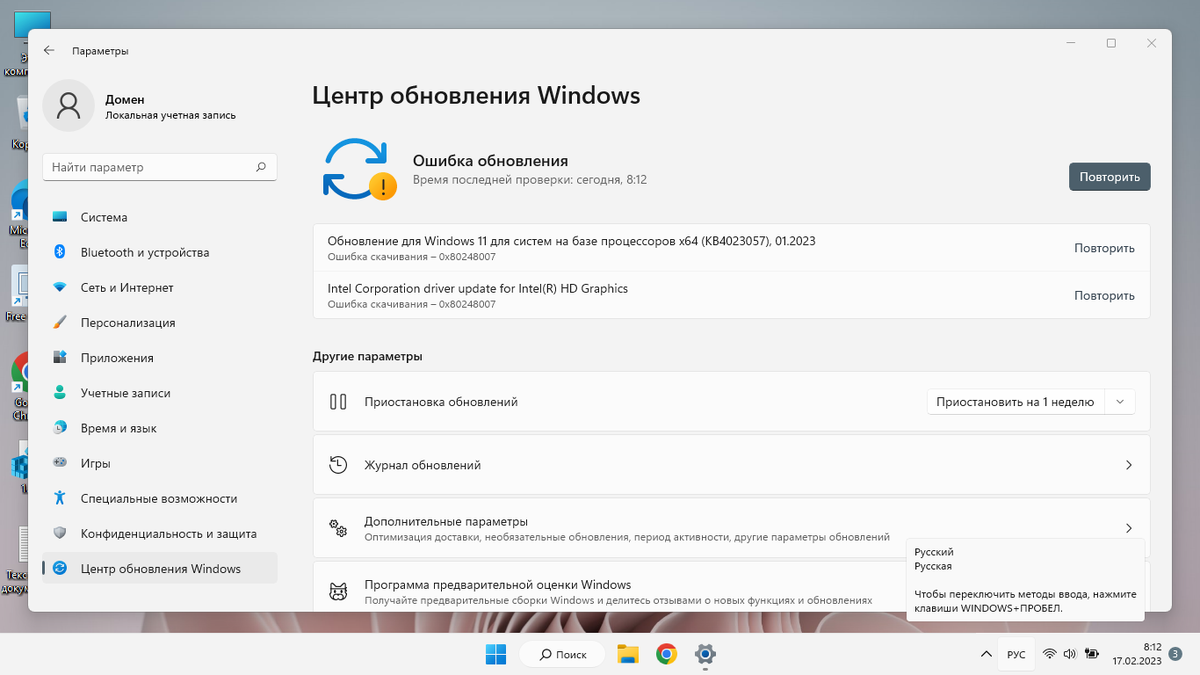
Task: Click the Система icon in sidebar
Action: coord(60,217)
